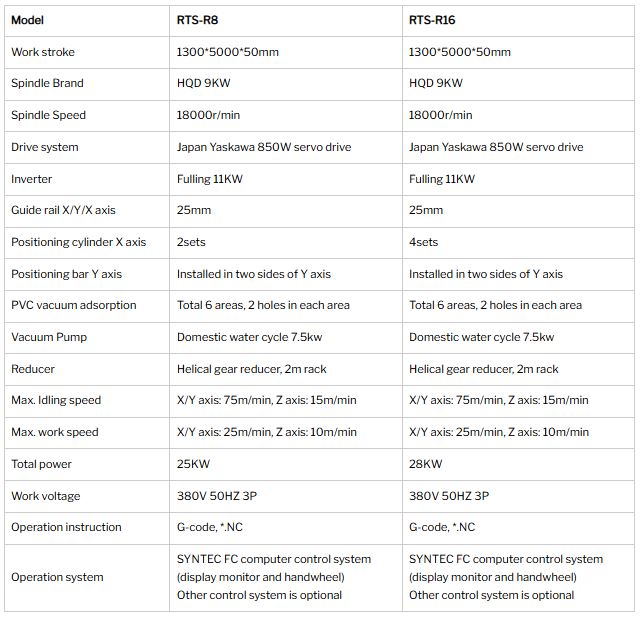
Task: Click Fulling 11KW in the RTS-R8 column
Action: 209,179
